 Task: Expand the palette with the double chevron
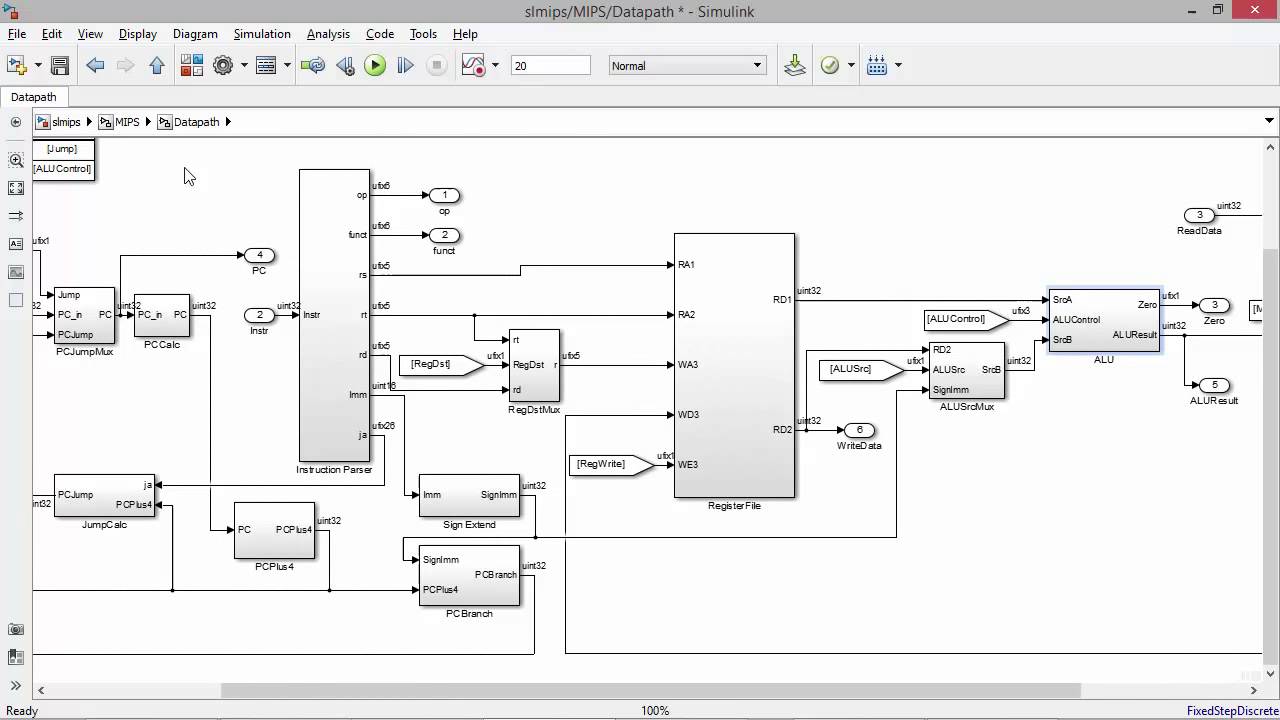point(16,685)
